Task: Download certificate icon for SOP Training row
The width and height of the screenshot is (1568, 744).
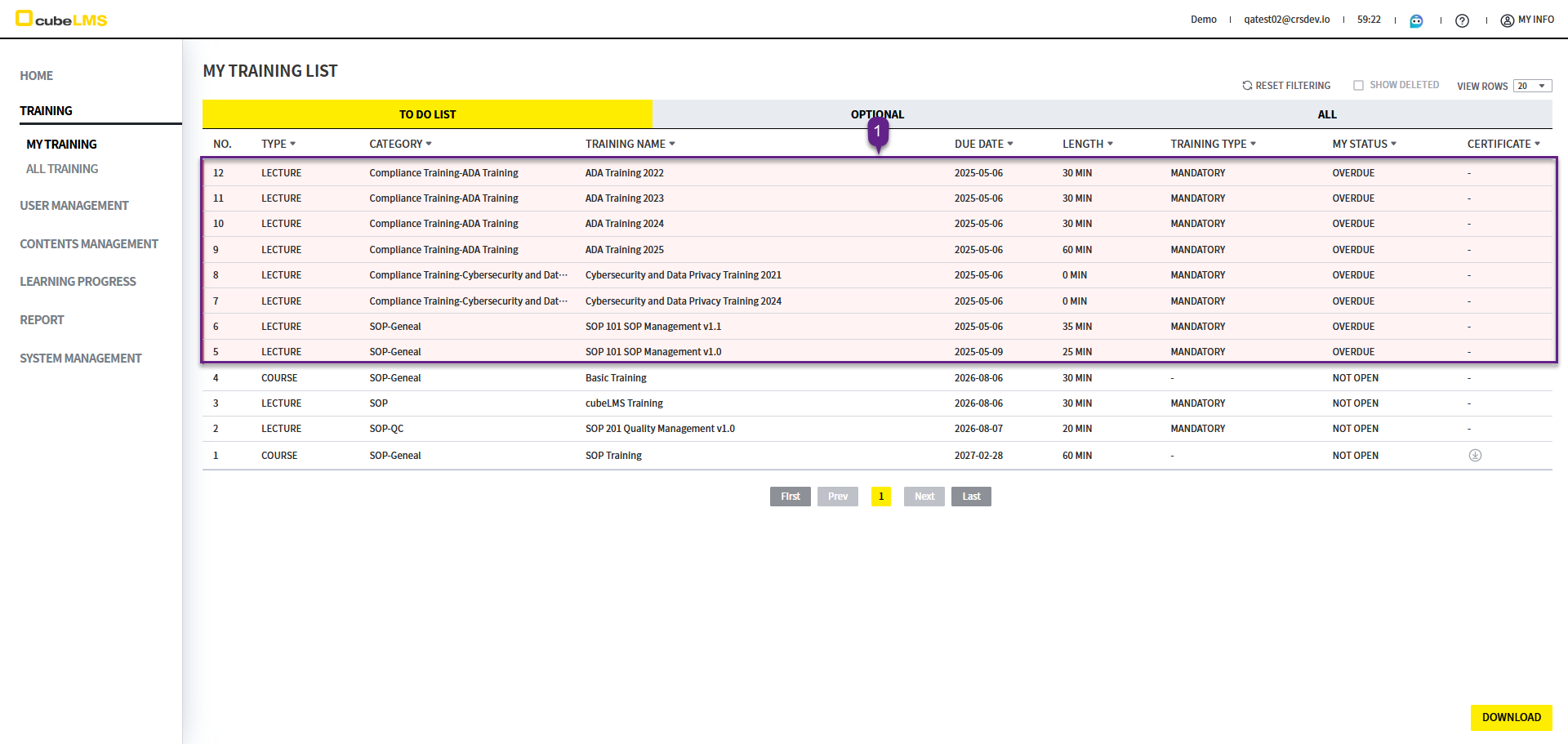Action: (x=1475, y=456)
